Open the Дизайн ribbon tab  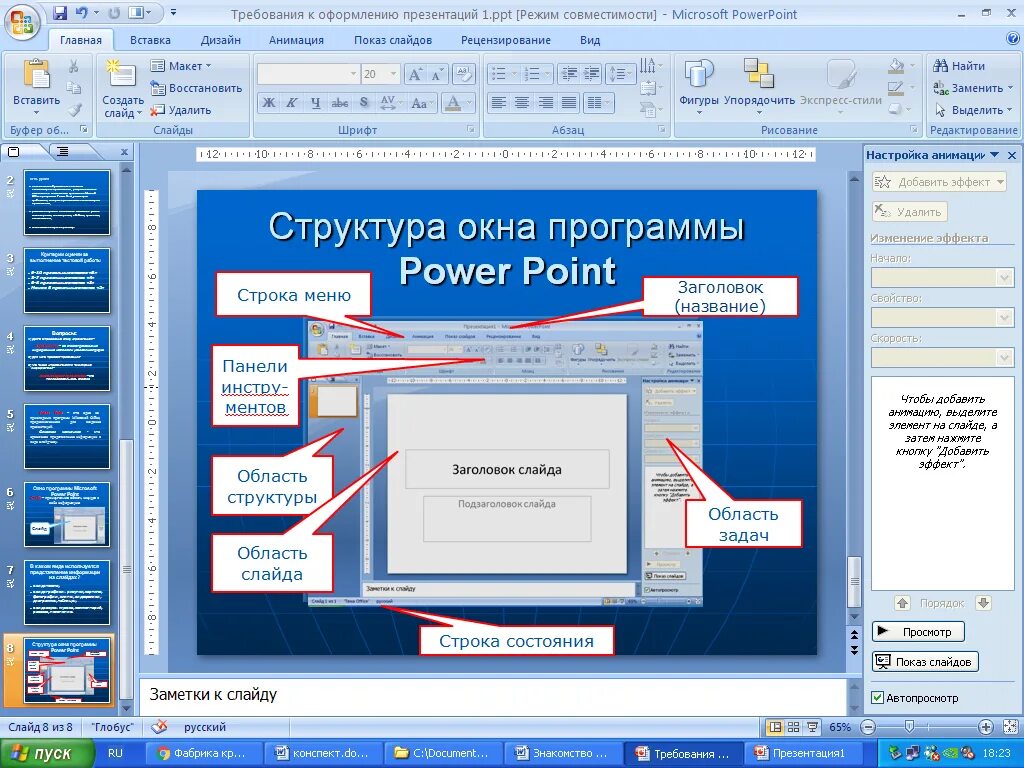point(221,40)
